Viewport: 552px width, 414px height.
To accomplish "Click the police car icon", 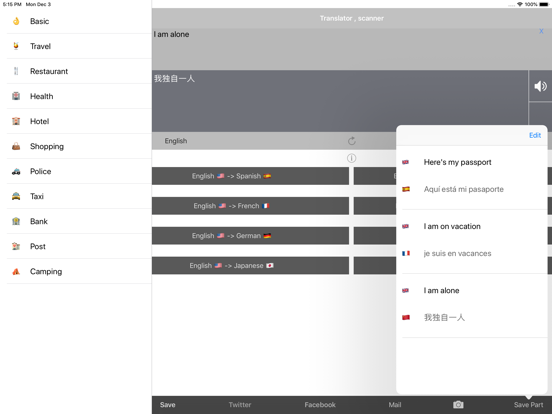I will point(16,171).
